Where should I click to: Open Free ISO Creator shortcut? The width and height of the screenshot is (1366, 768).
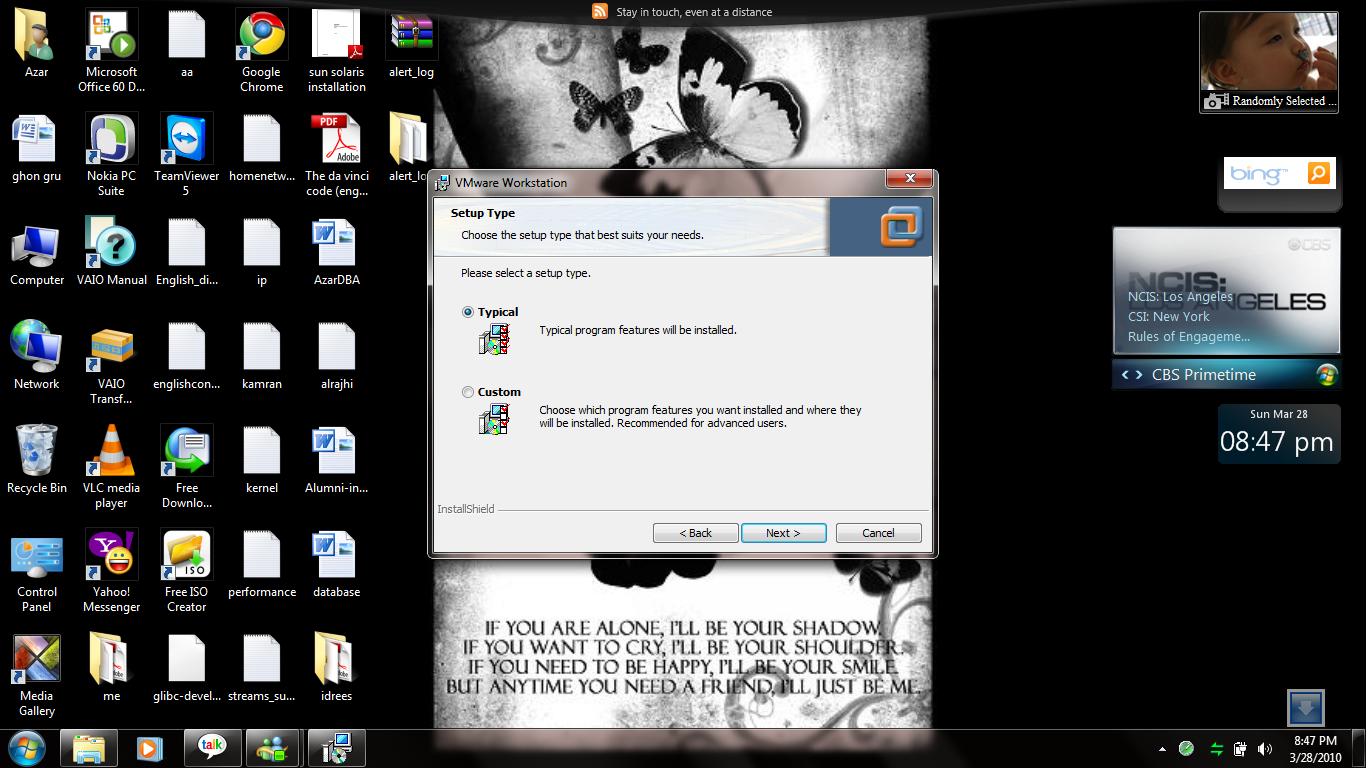tap(186, 556)
